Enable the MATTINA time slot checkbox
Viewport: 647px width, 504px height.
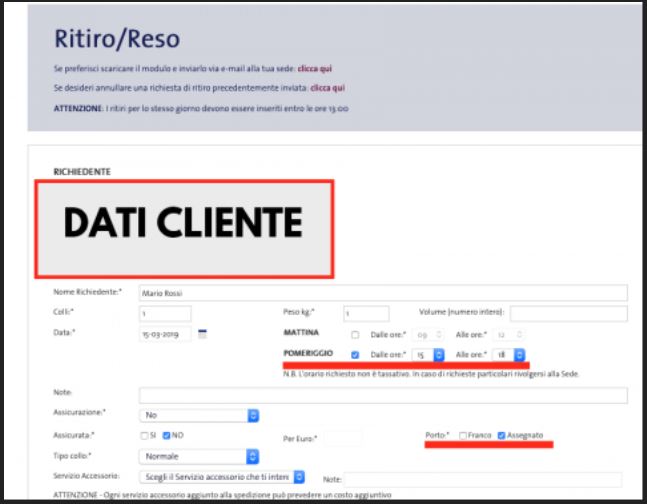point(355,334)
